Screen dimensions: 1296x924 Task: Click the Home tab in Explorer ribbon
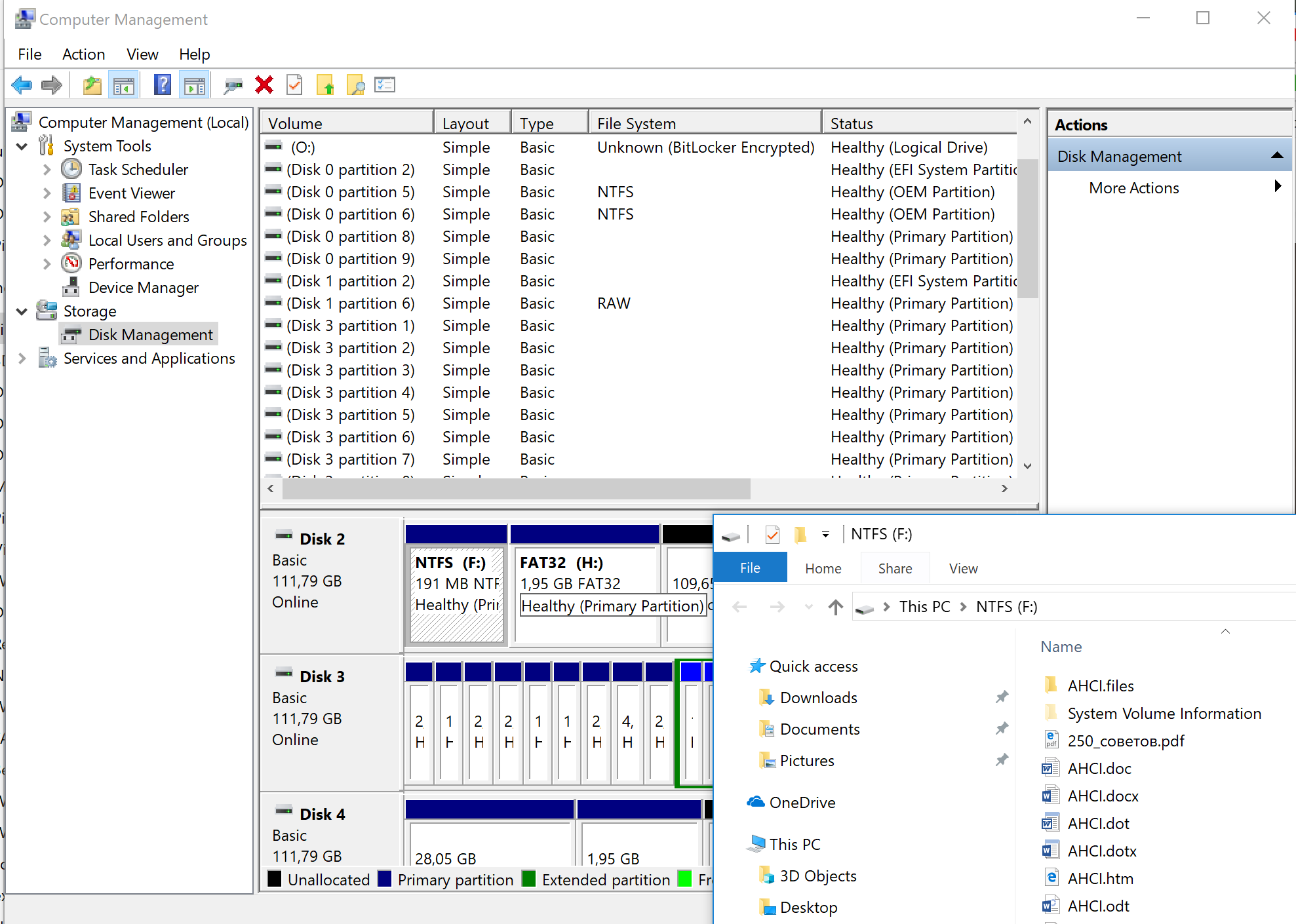click(x=821, y=567)
